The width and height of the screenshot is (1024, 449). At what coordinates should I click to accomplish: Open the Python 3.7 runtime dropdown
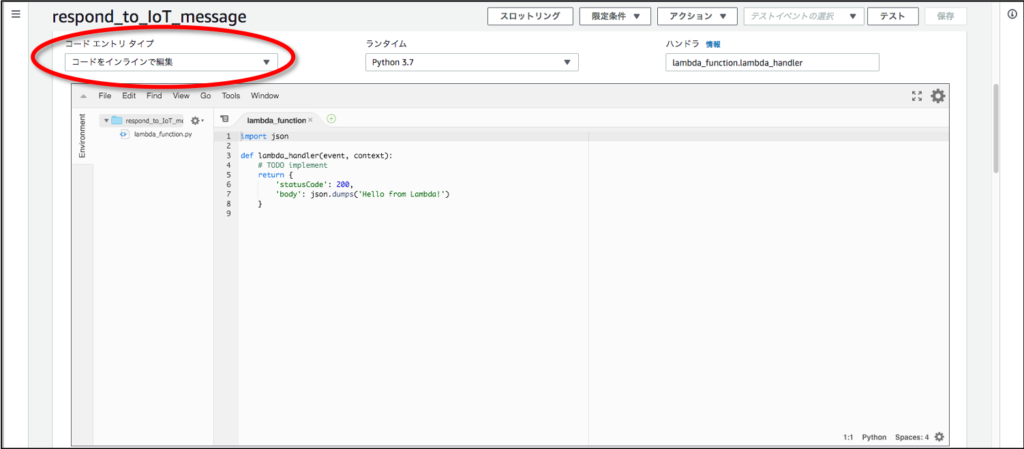472,62
